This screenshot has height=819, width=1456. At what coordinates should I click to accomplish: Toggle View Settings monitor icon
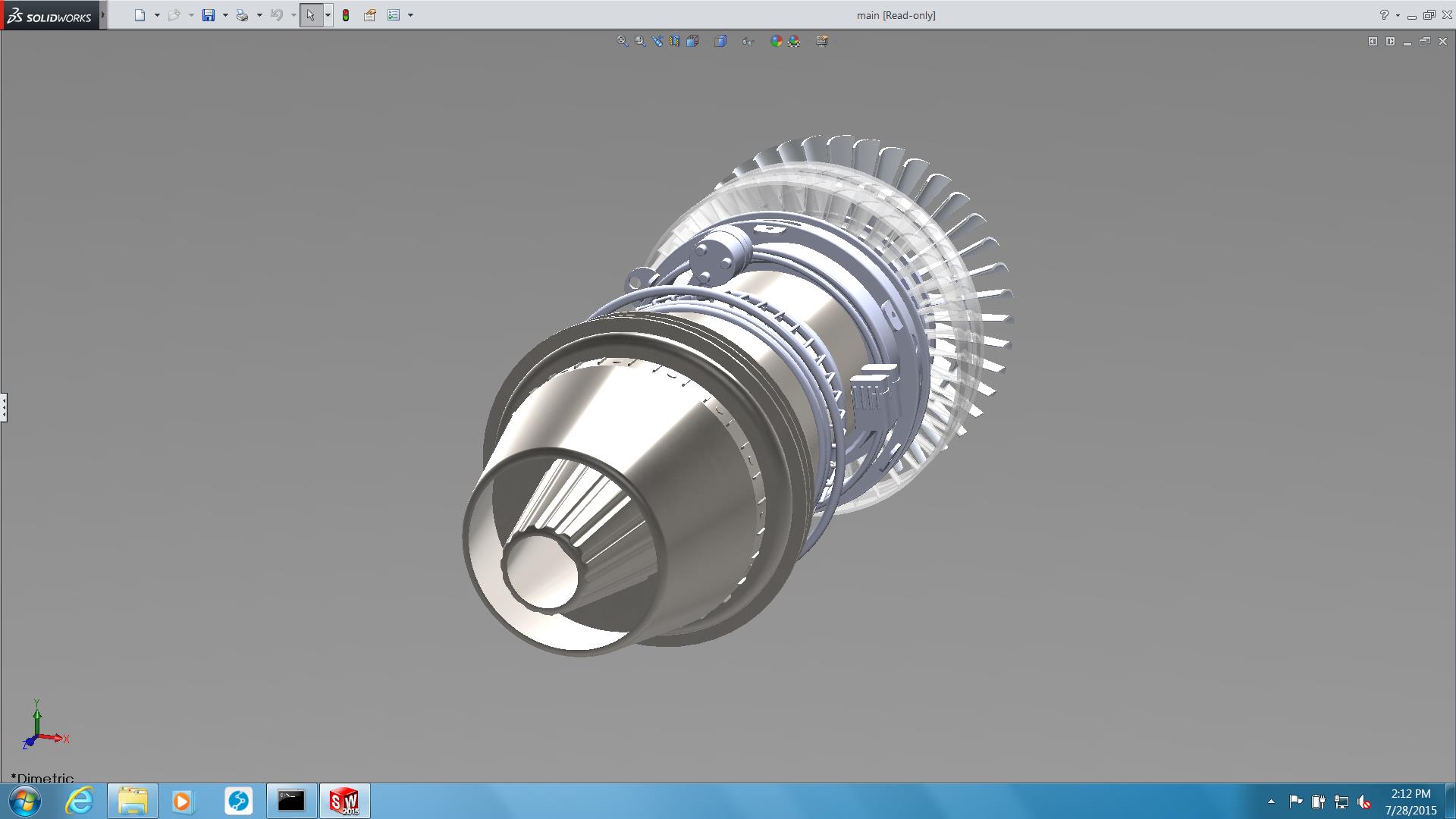click(x=822, y=42)
